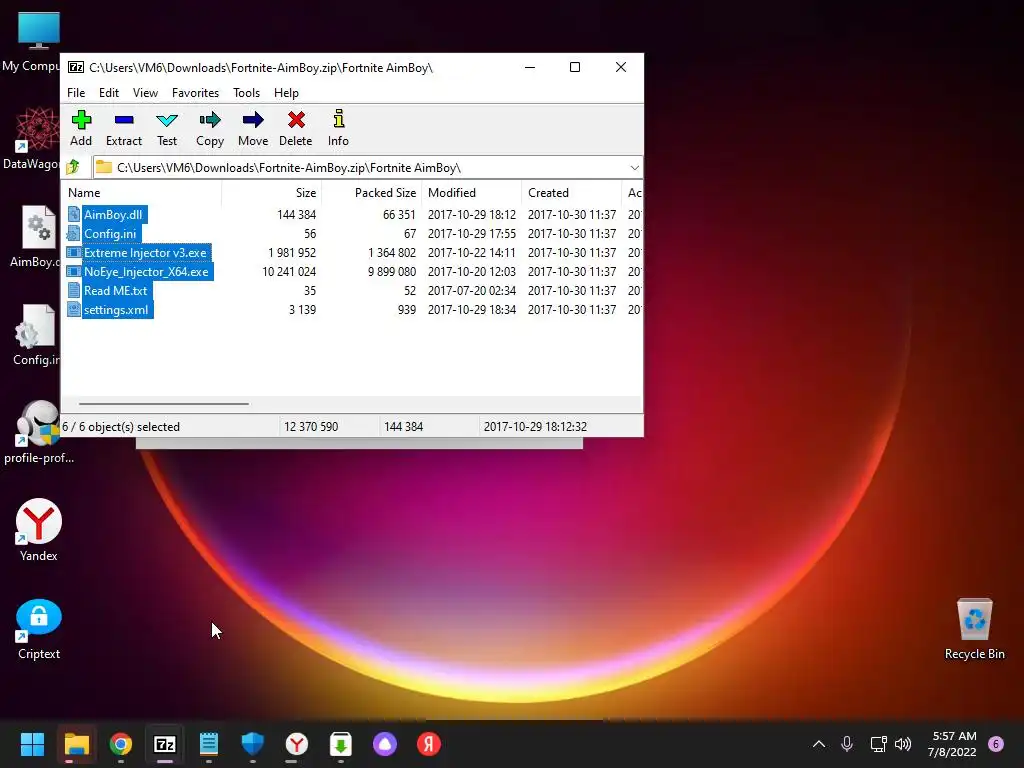Sort by Size column header
The image size is (1024, 768).
point(272,193)
